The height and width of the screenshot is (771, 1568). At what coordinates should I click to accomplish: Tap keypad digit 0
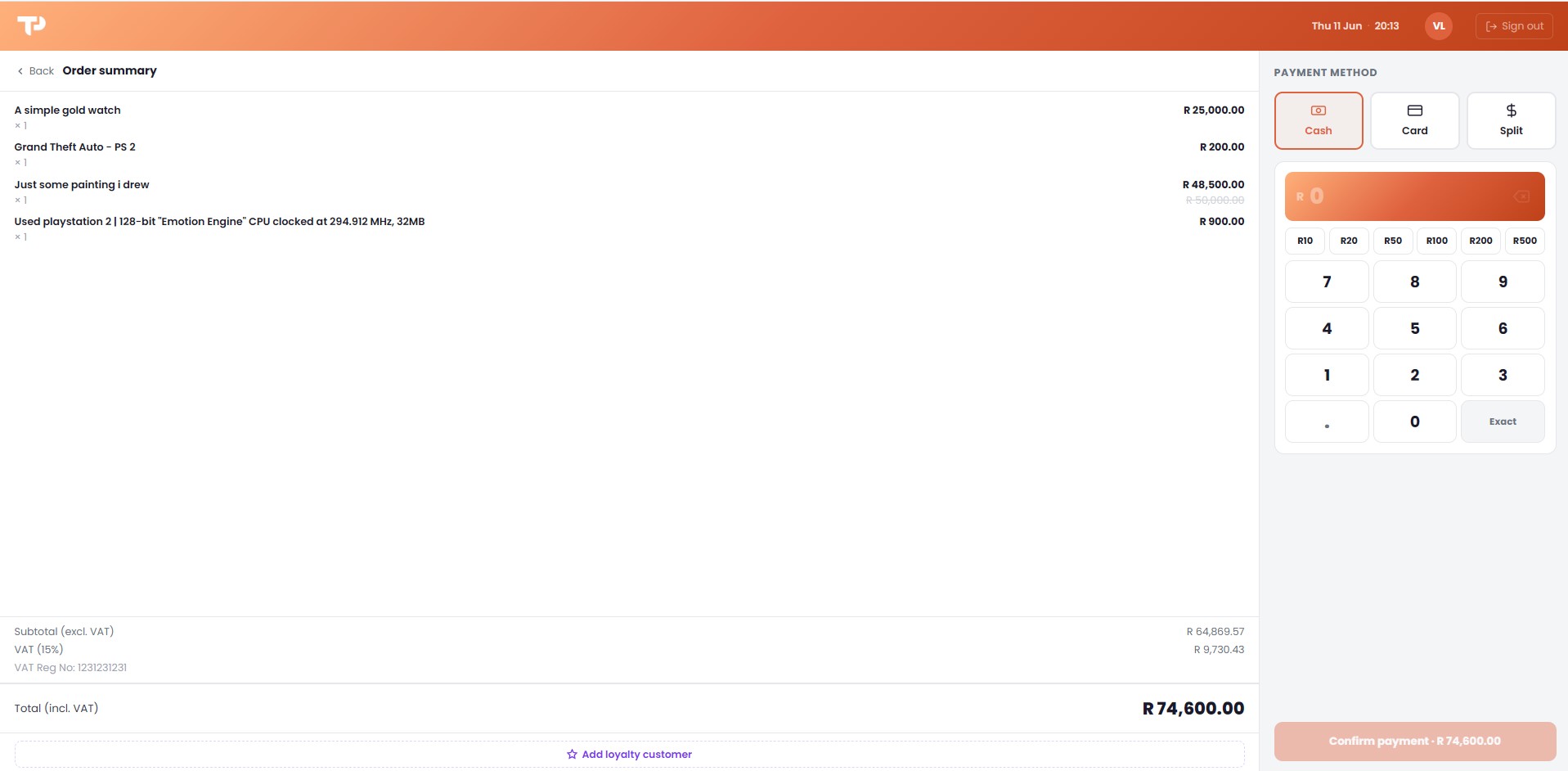click(1414, 422)
